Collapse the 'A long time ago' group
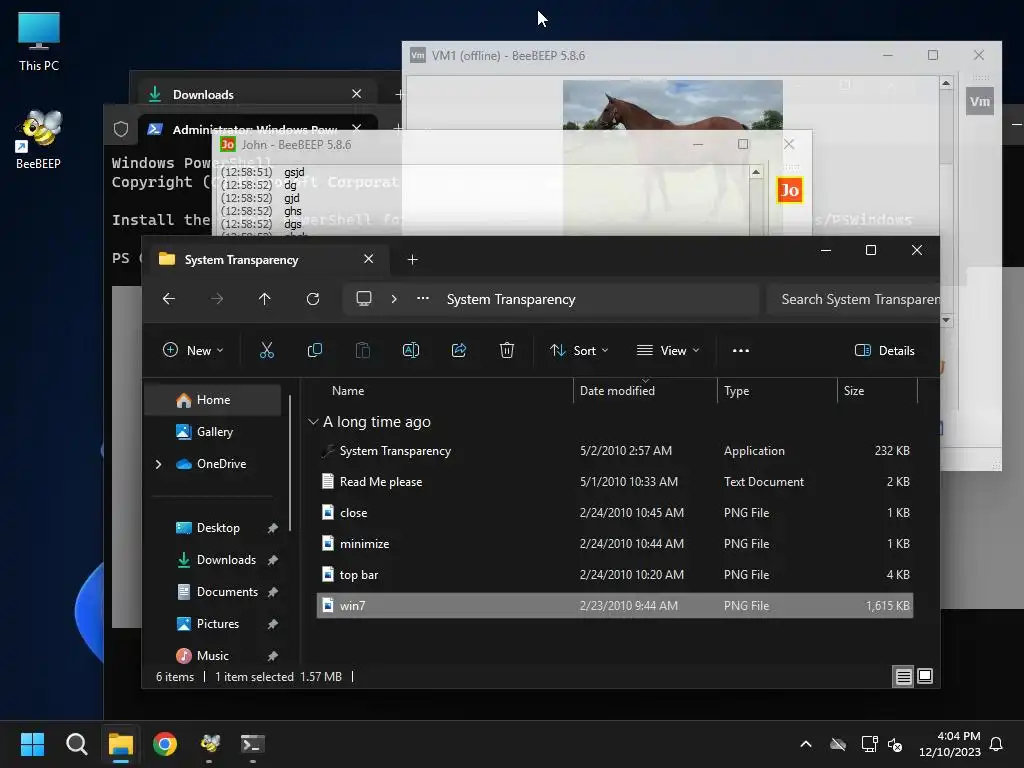The height and width of the screenshot is (768, 1024). coord(313,422)
